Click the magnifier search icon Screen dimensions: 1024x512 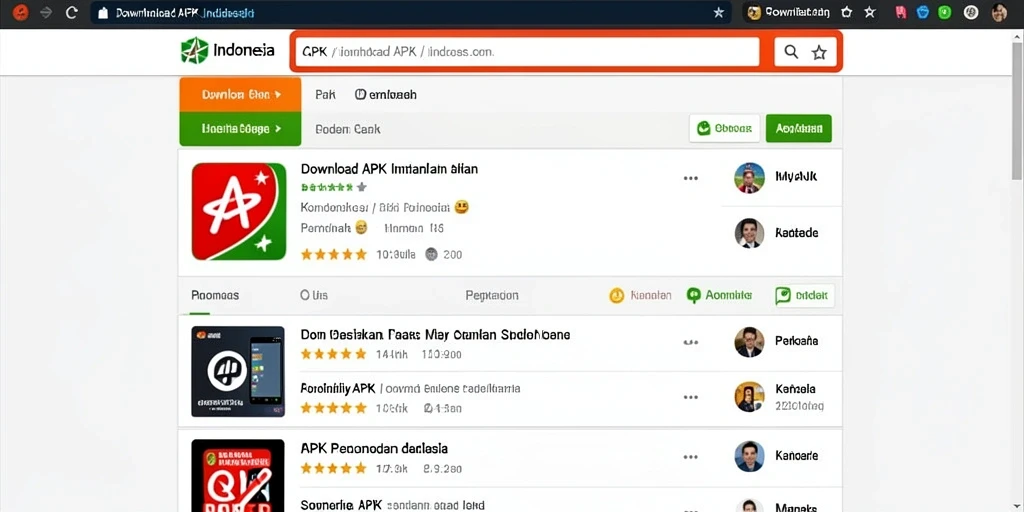[x=791, y=52]
